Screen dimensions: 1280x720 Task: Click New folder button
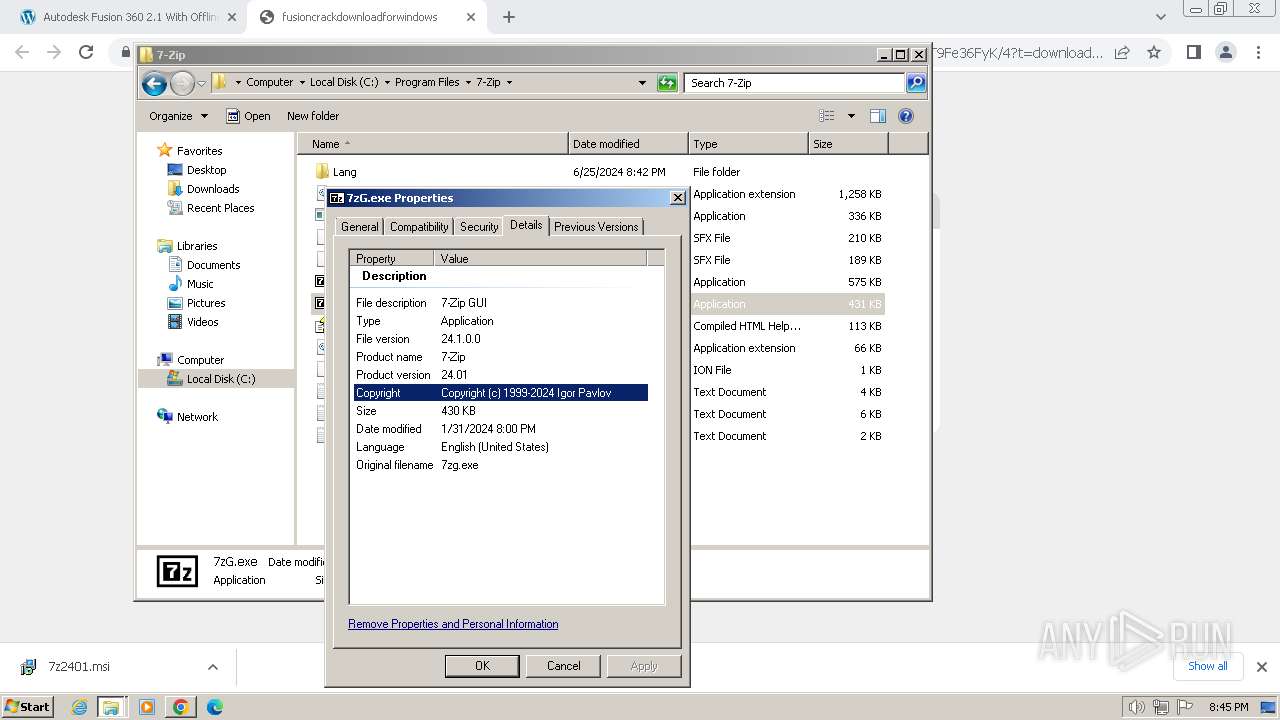point(313,116)
